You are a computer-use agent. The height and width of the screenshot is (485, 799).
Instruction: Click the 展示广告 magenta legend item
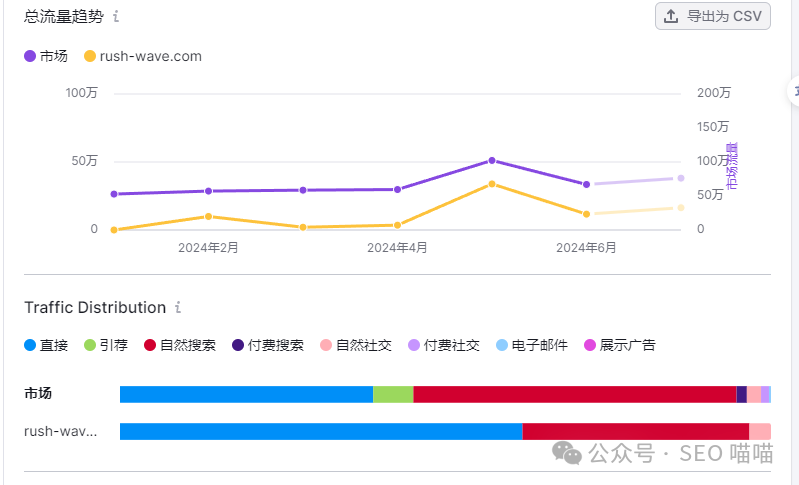[619, 345]
